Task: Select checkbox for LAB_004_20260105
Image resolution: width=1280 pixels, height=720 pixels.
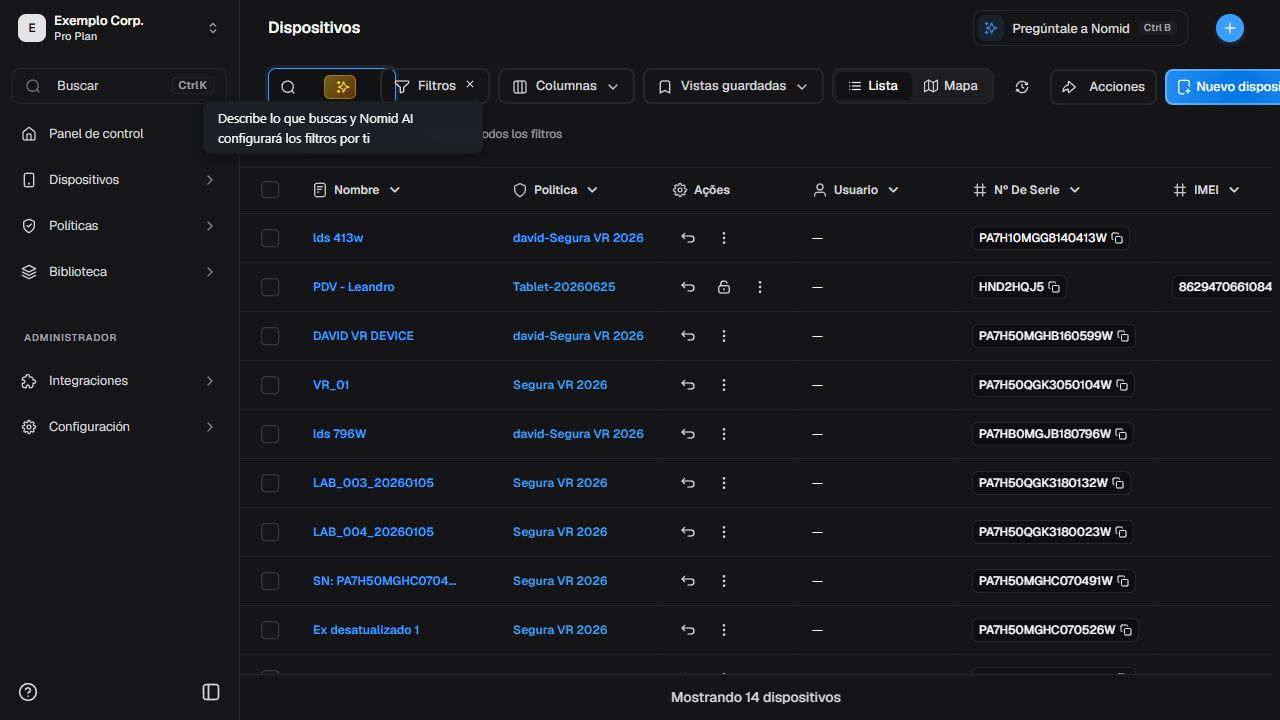Action: (270, 532)
